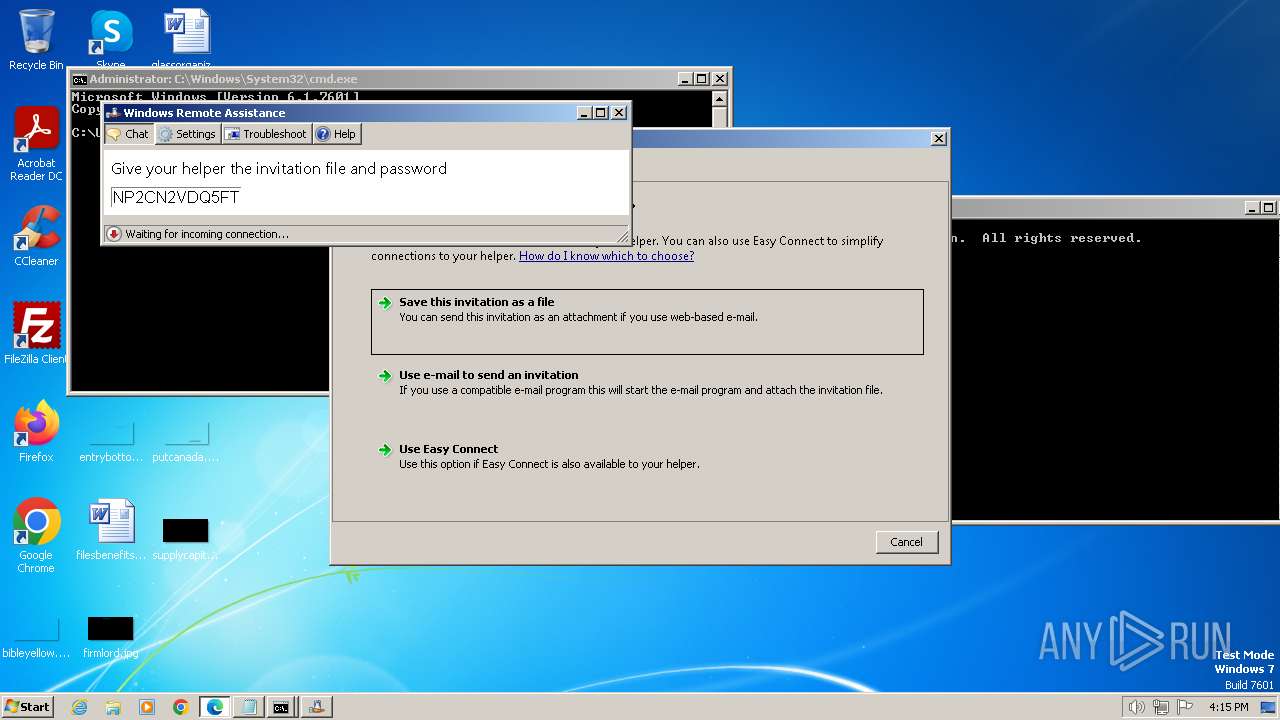
Task: Open Windows Media Player from taskbar
Action: pos(147,707)
